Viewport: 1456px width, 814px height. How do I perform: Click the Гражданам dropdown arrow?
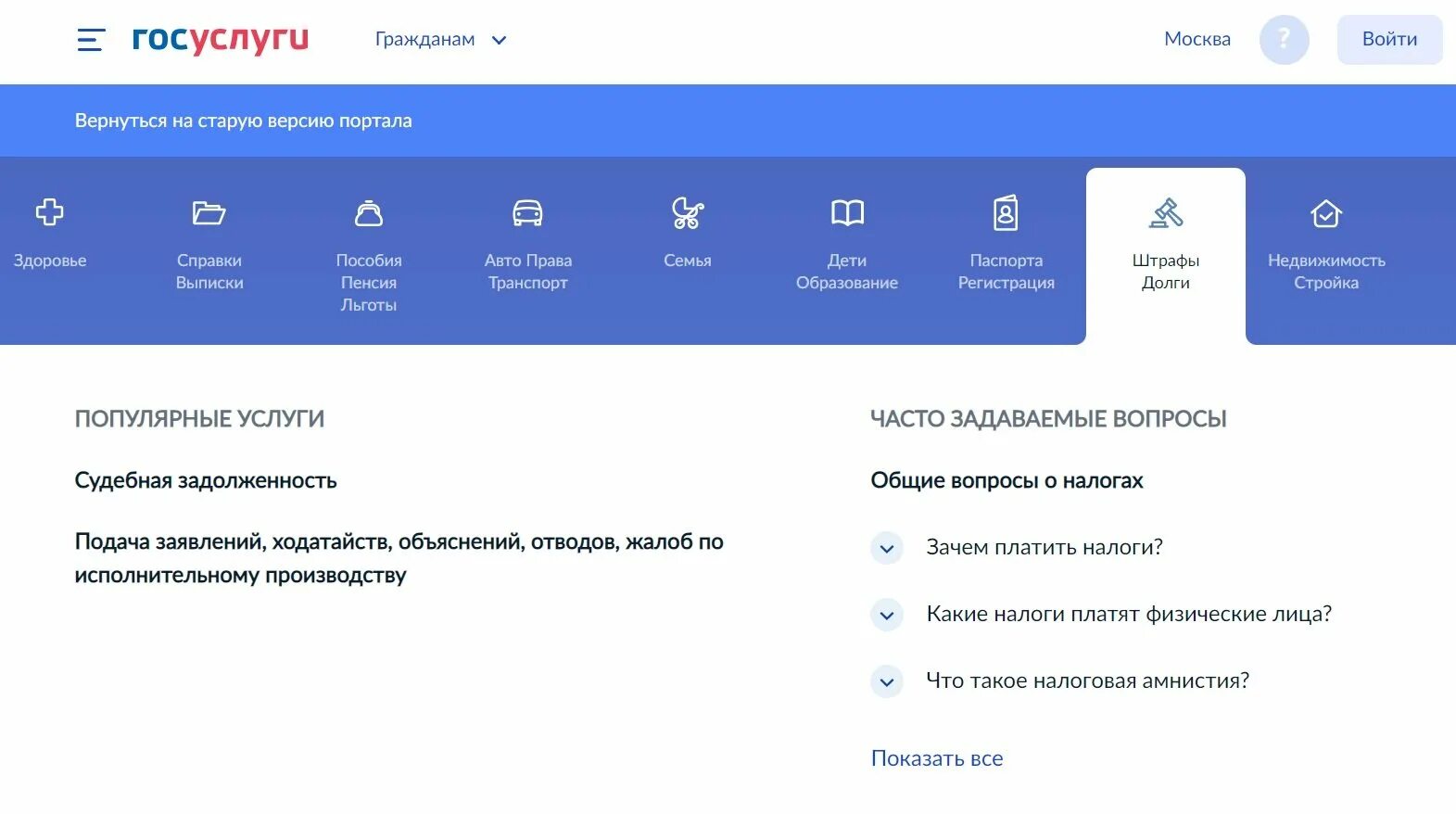(499, 40)
